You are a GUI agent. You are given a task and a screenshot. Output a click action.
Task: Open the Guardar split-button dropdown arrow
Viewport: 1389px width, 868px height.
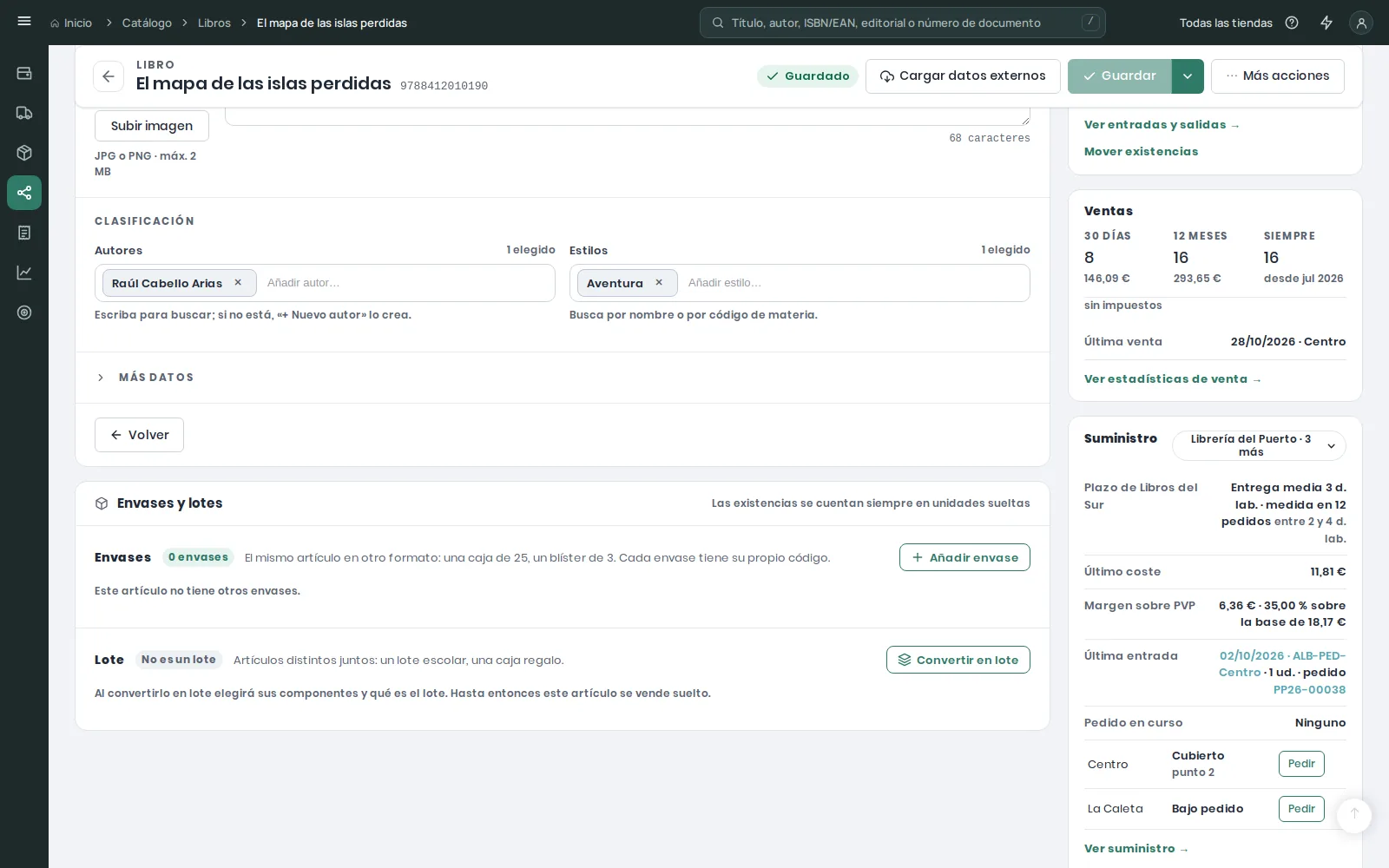(x=1188, y=76)
